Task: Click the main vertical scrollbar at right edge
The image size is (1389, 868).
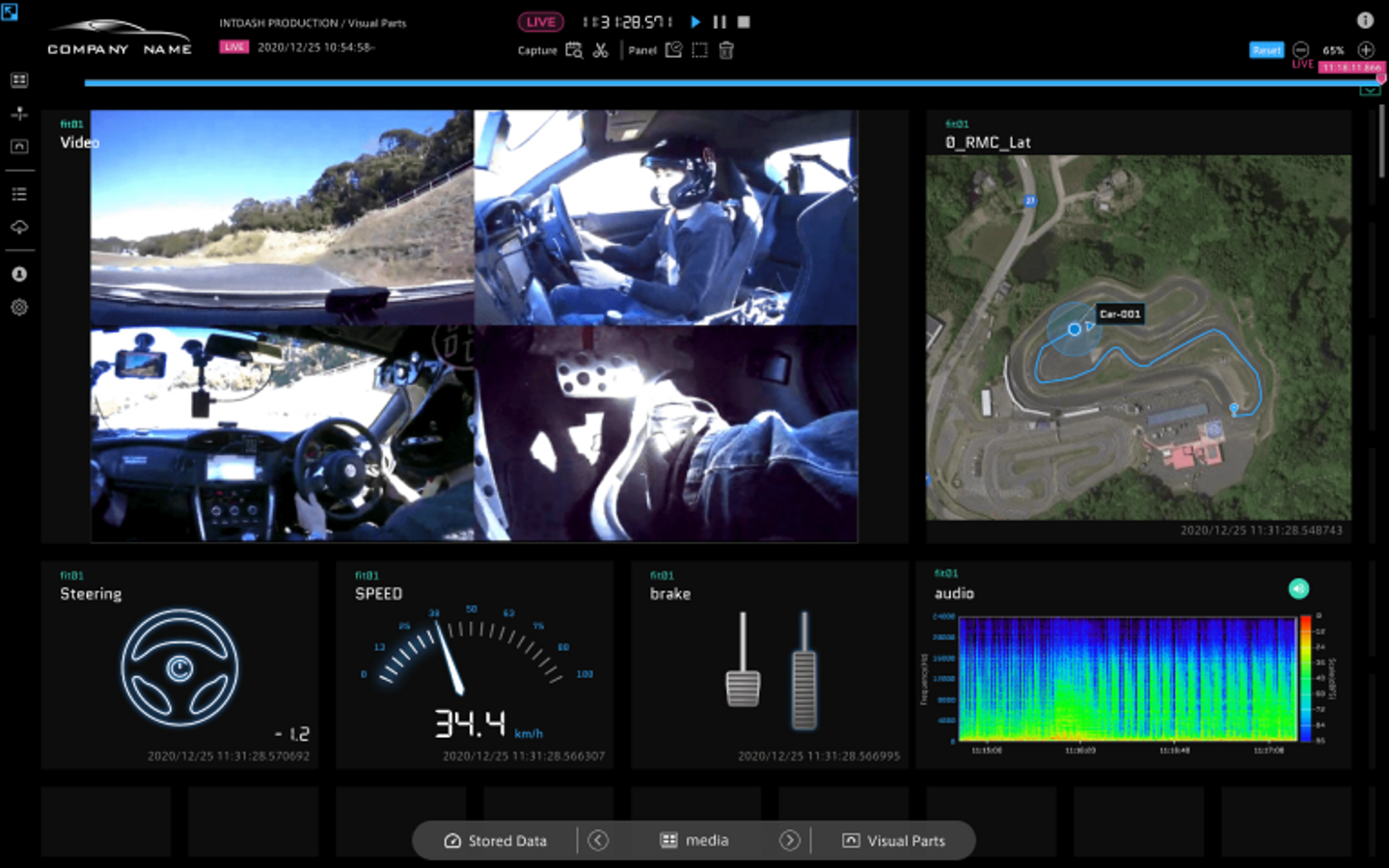Action: pos(1381,141)
